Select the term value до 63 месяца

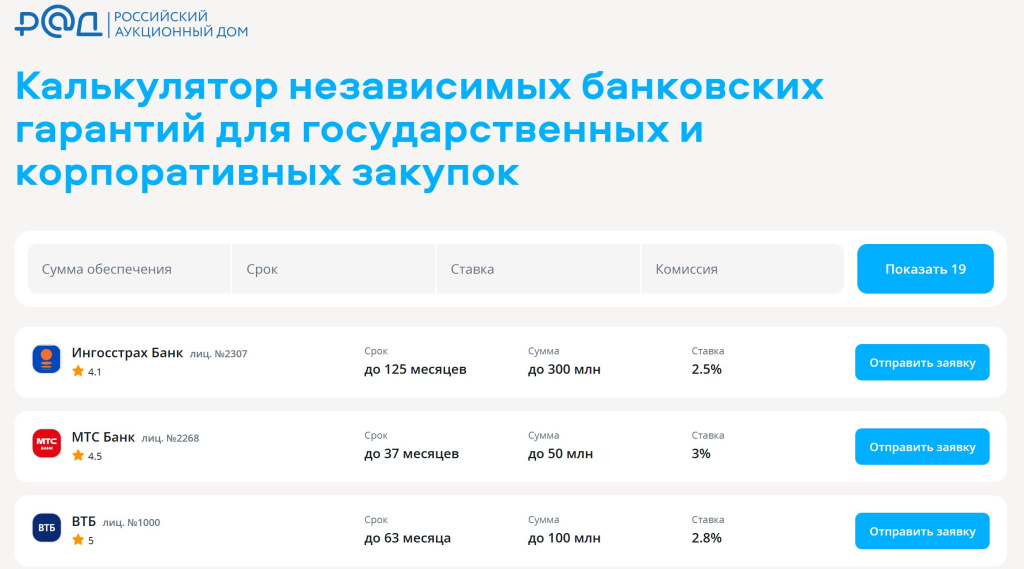(x=408, y=538)
